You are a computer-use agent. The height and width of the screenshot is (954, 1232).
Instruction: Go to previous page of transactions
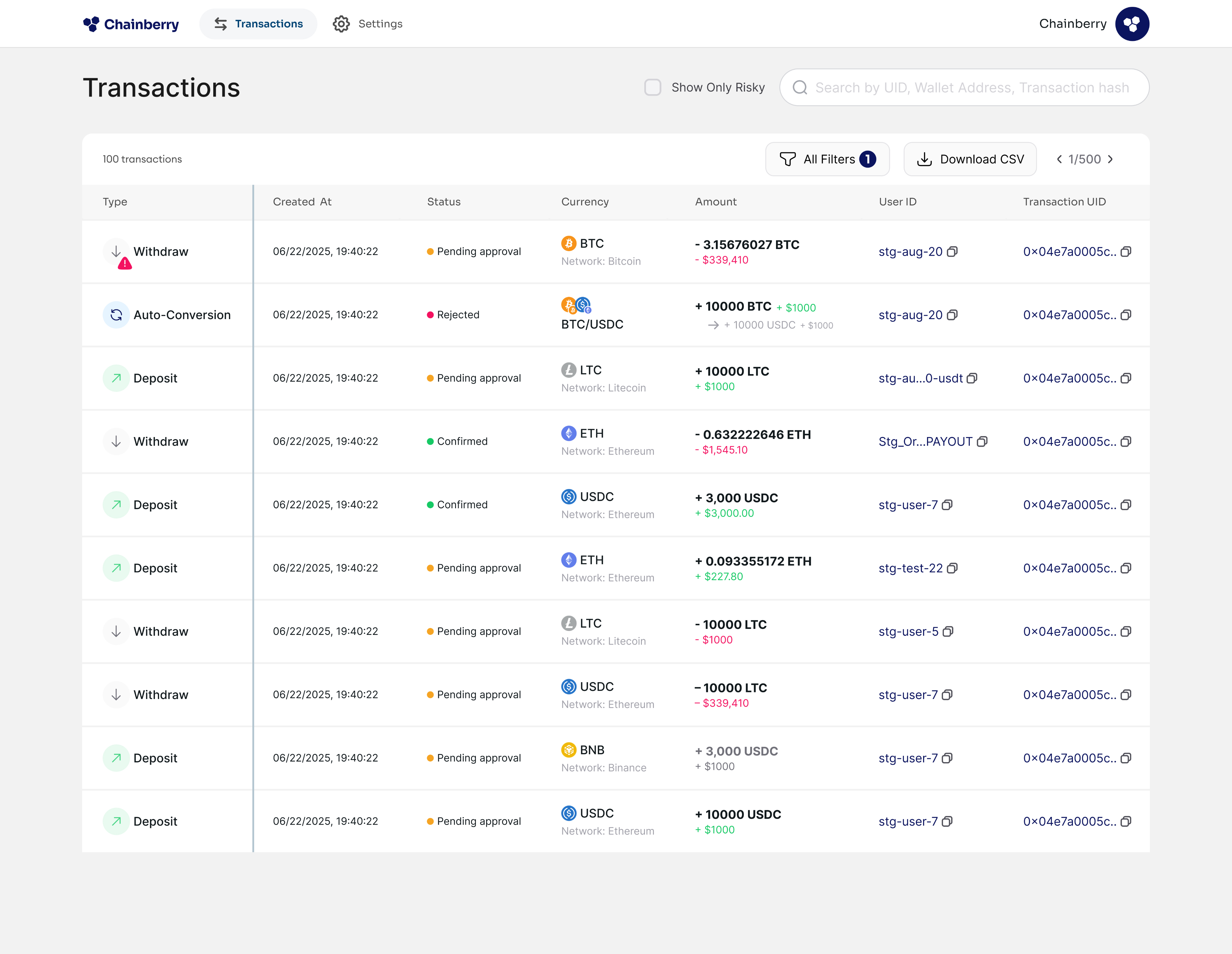point(1059,159)
